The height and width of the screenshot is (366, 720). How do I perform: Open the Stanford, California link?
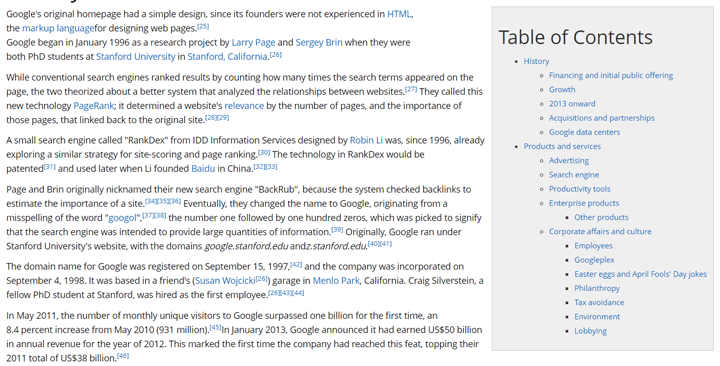(227, 57)
